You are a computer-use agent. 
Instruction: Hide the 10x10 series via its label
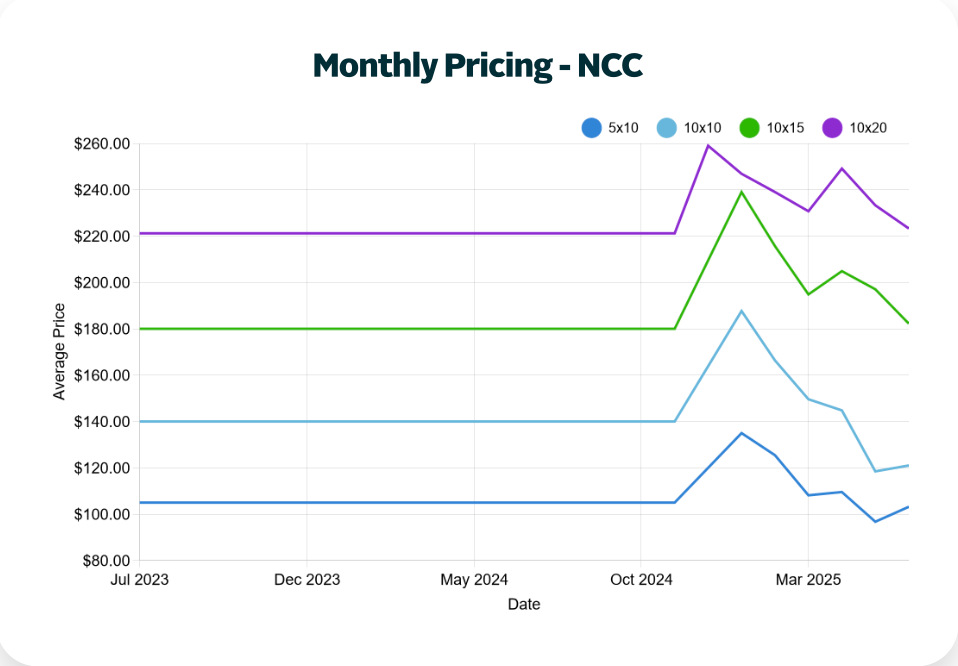[x=703, y=127]
